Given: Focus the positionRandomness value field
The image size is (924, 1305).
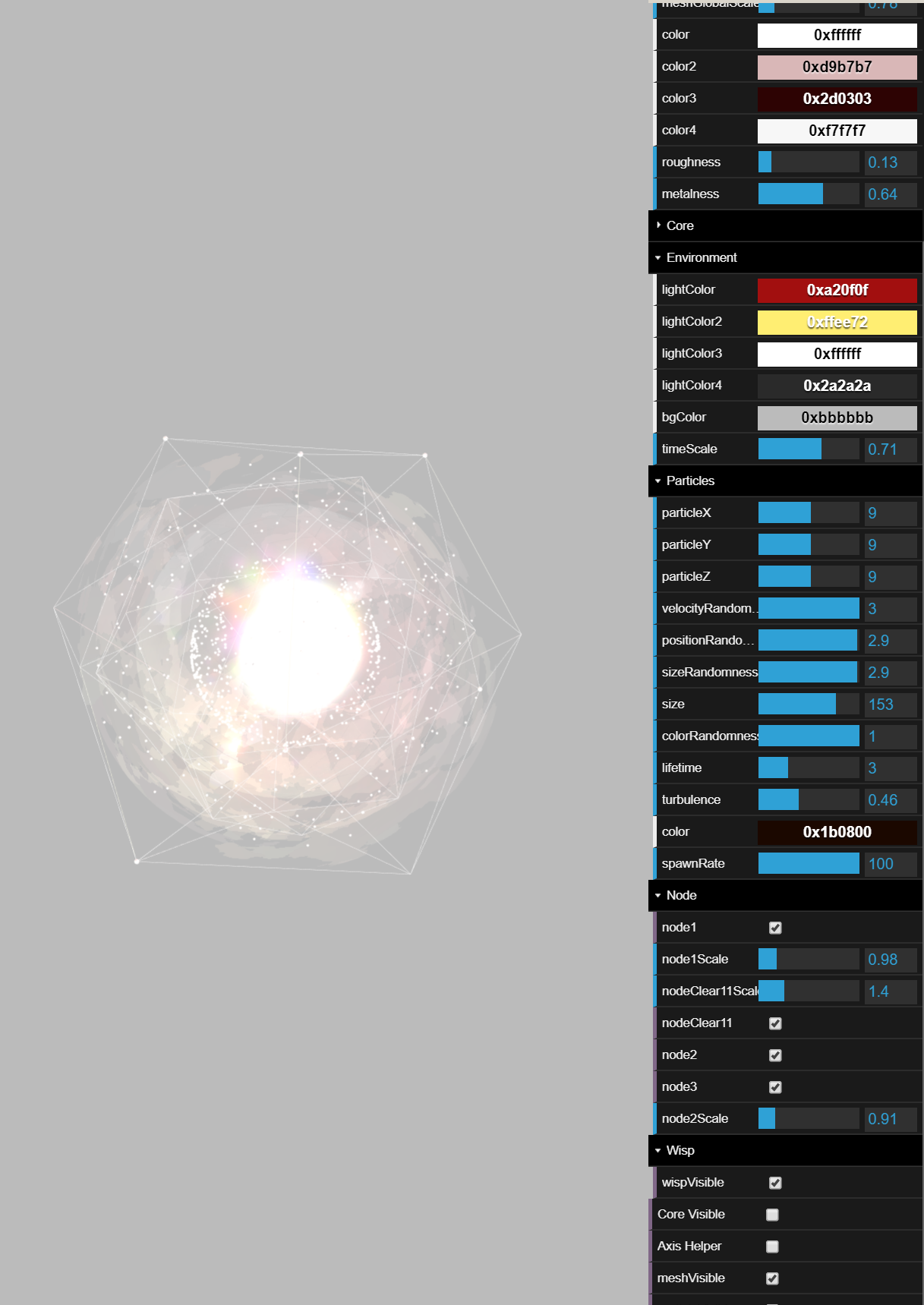Looking at the screenshot, I should tap(891, 641).
